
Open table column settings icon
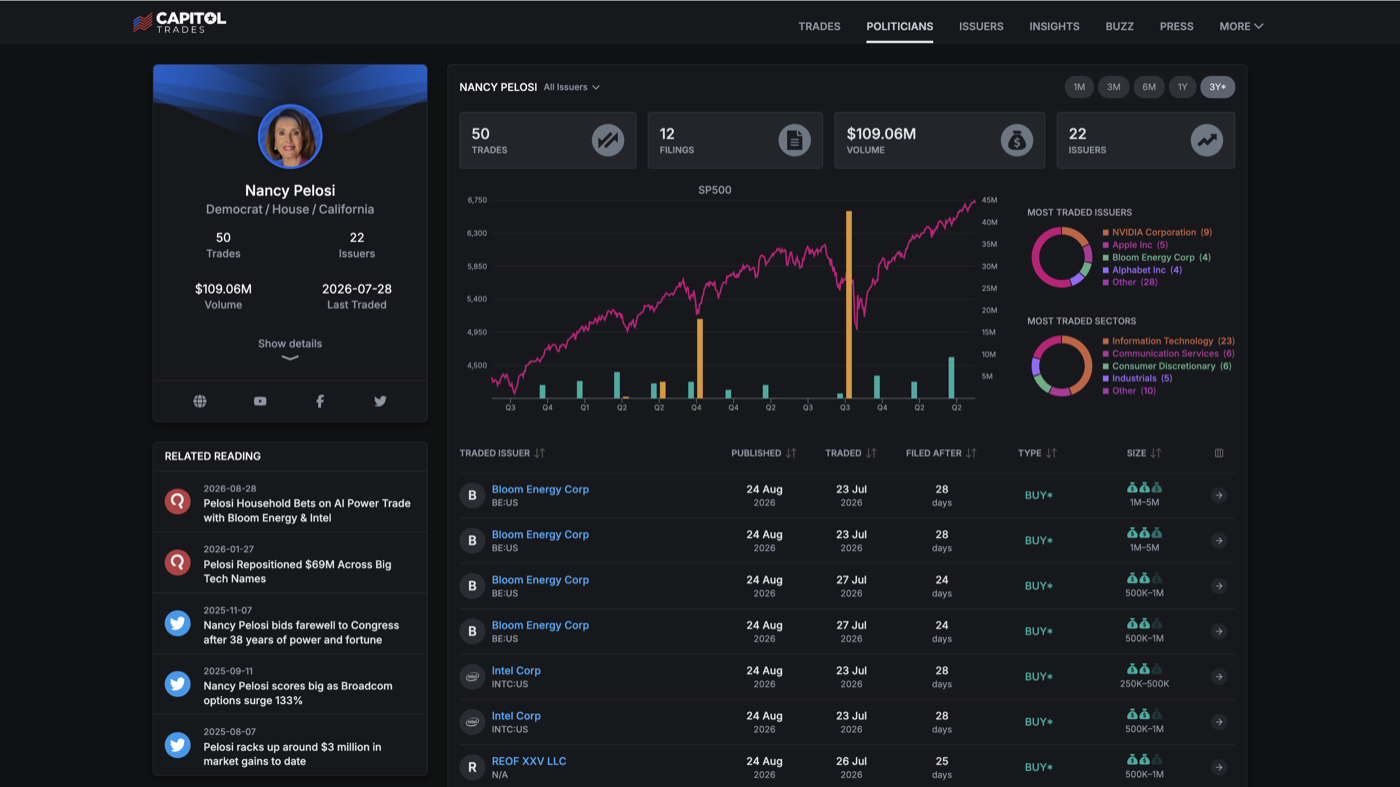point(1219,453)
